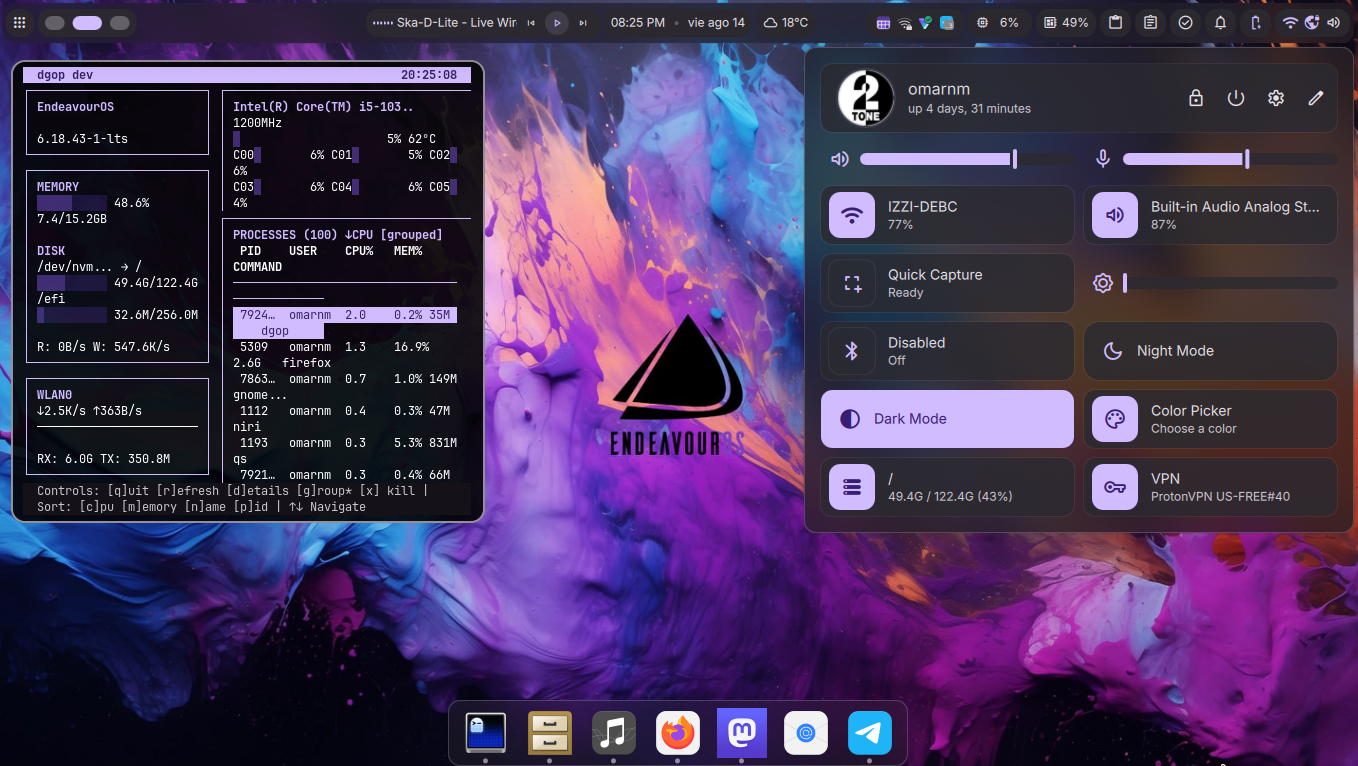Open the Color Picker tile
1358x766 pixels.
1210,419
